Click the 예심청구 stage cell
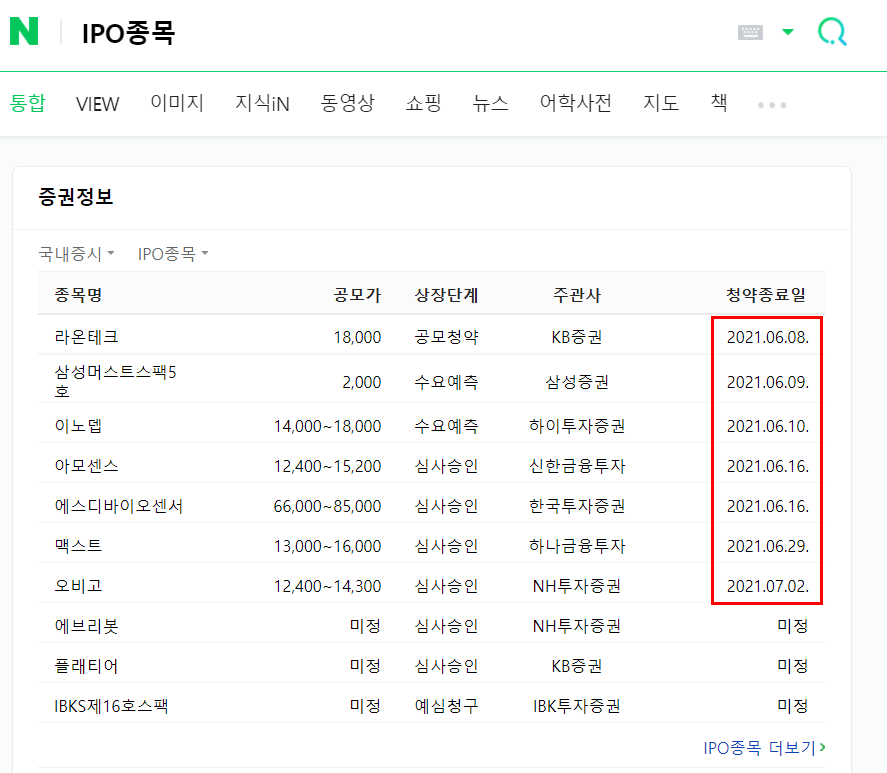The image size is (887, 773). click(446, 706)
